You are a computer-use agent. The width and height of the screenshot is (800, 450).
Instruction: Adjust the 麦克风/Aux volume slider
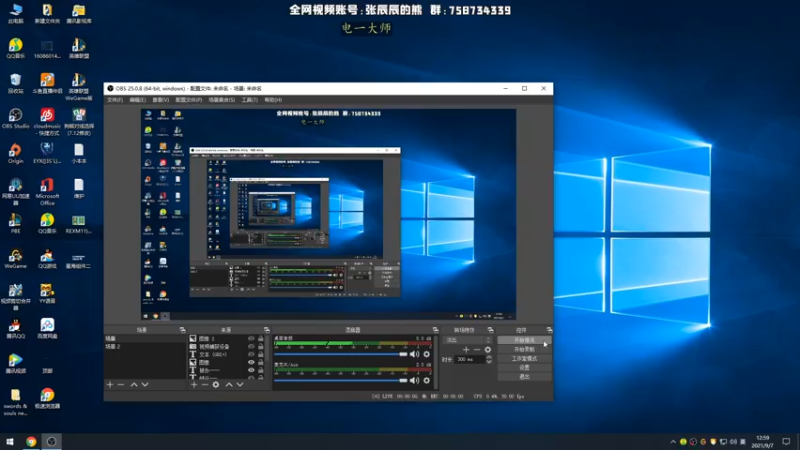coord(341,380)
